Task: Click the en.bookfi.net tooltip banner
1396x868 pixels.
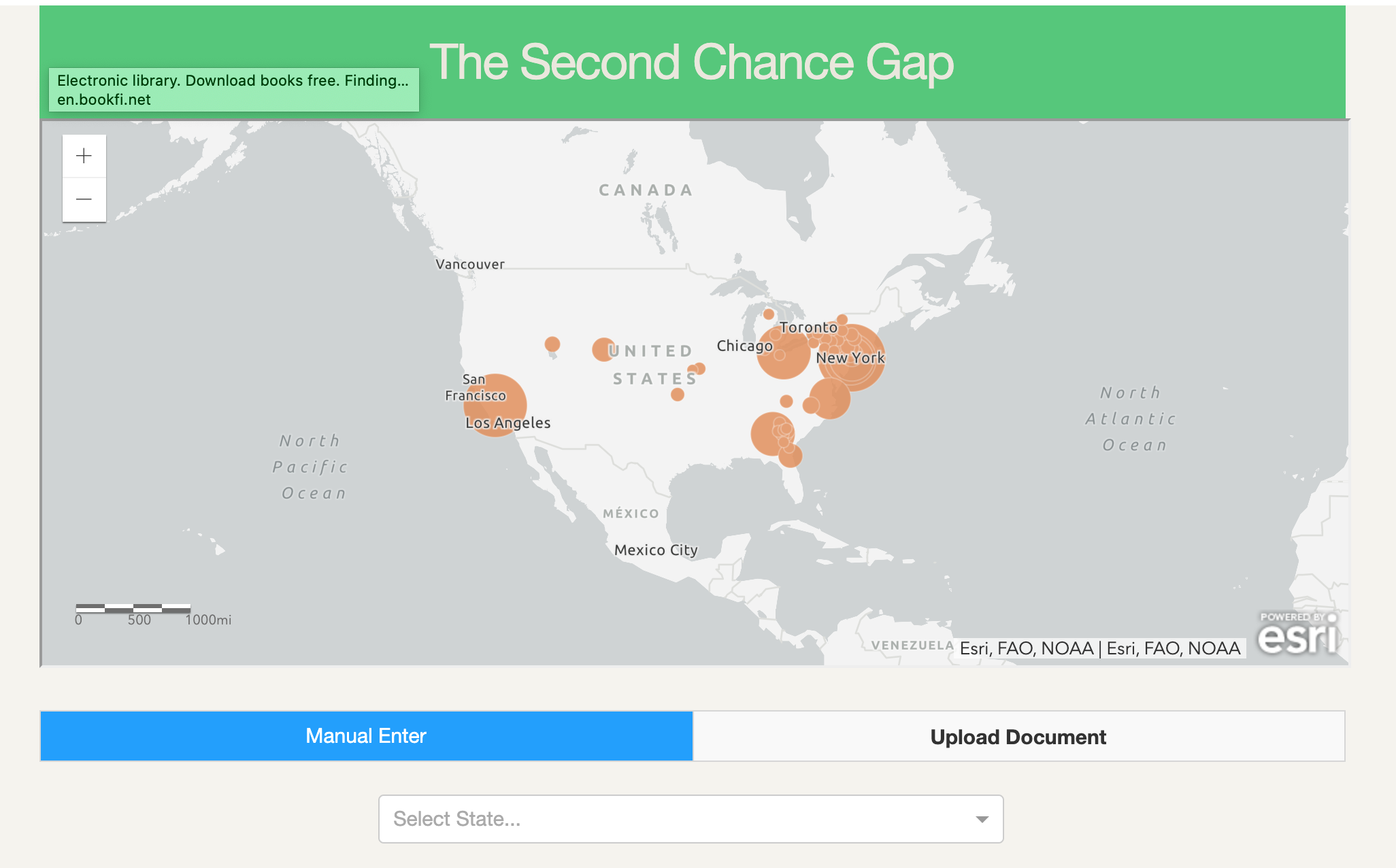Action: tap(234, 90)
